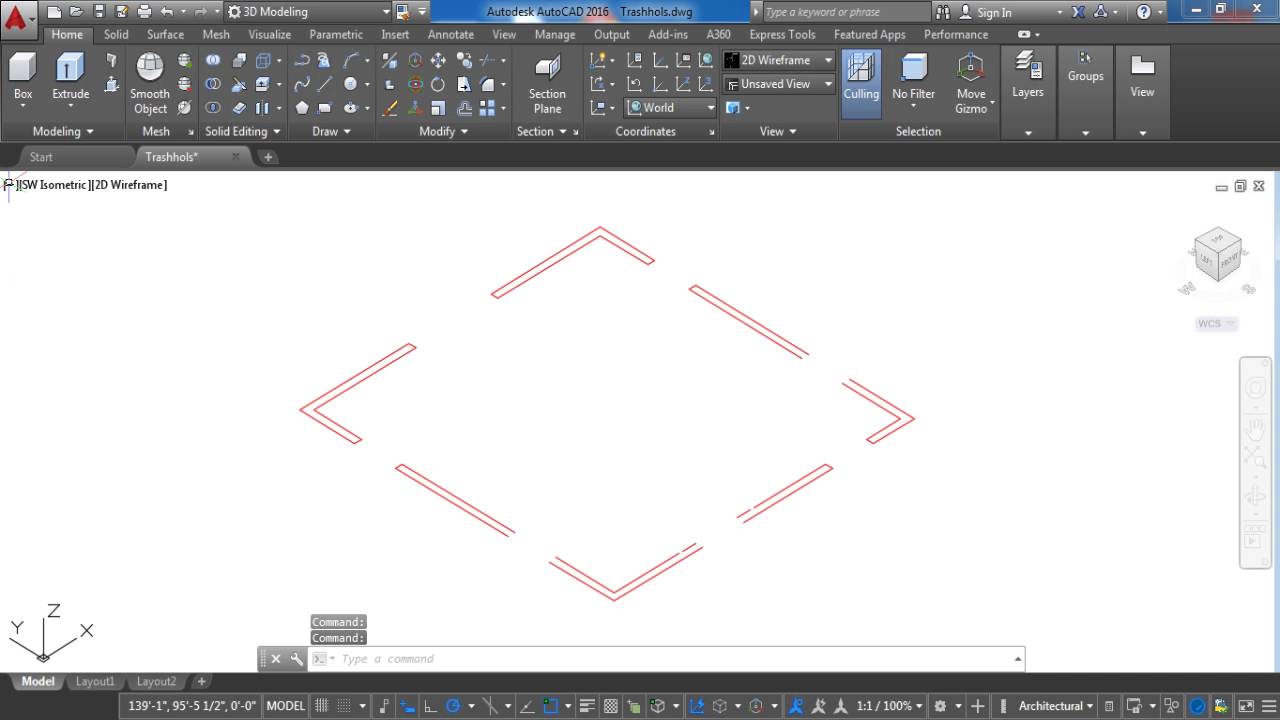Toggle Clean Screen icon in status bar
Viewport: 1280px width, 720px height.
pyautogui.click(x=1246, y=706)
